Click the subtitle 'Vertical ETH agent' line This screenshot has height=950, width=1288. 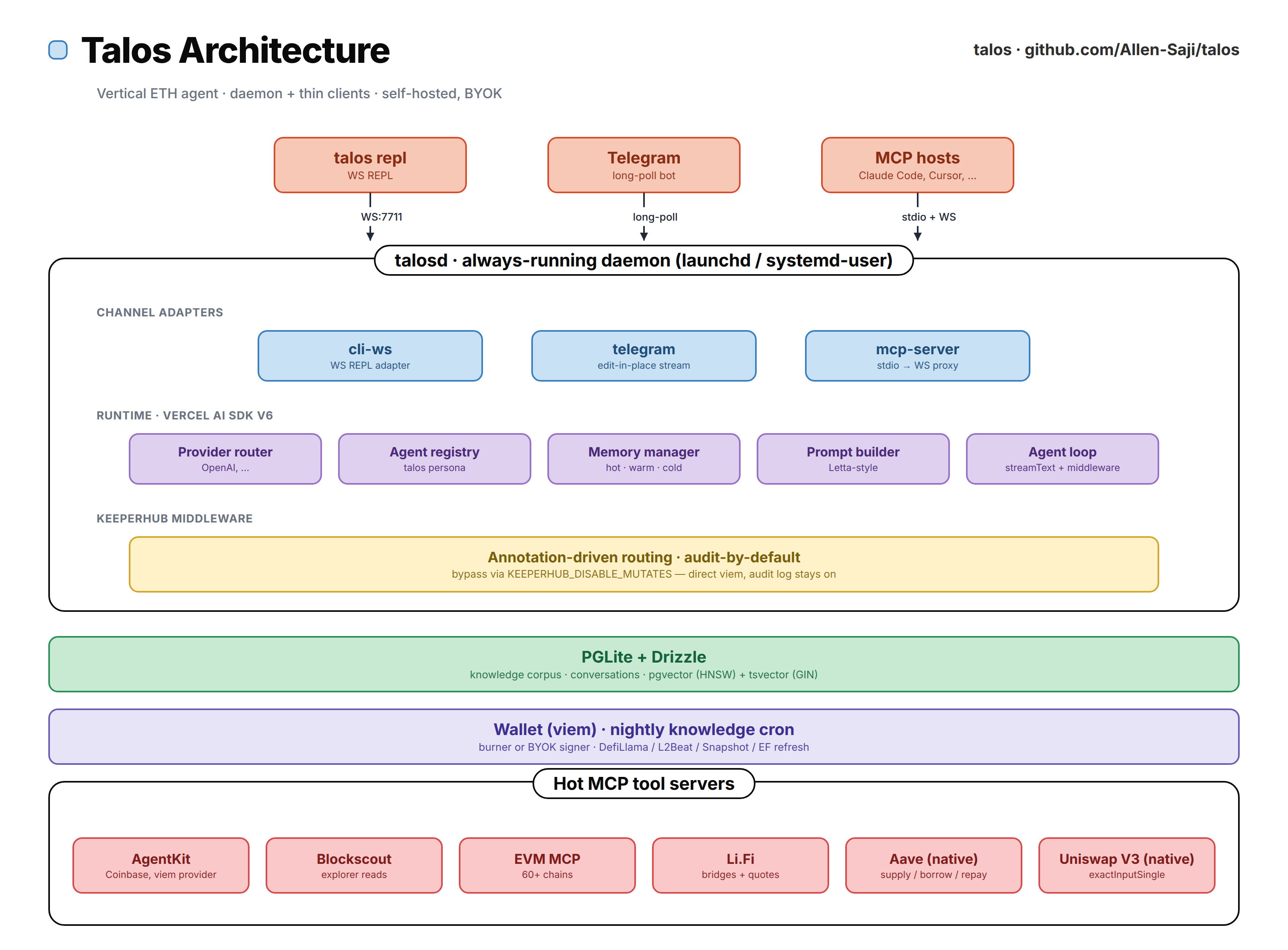point(299,93)
